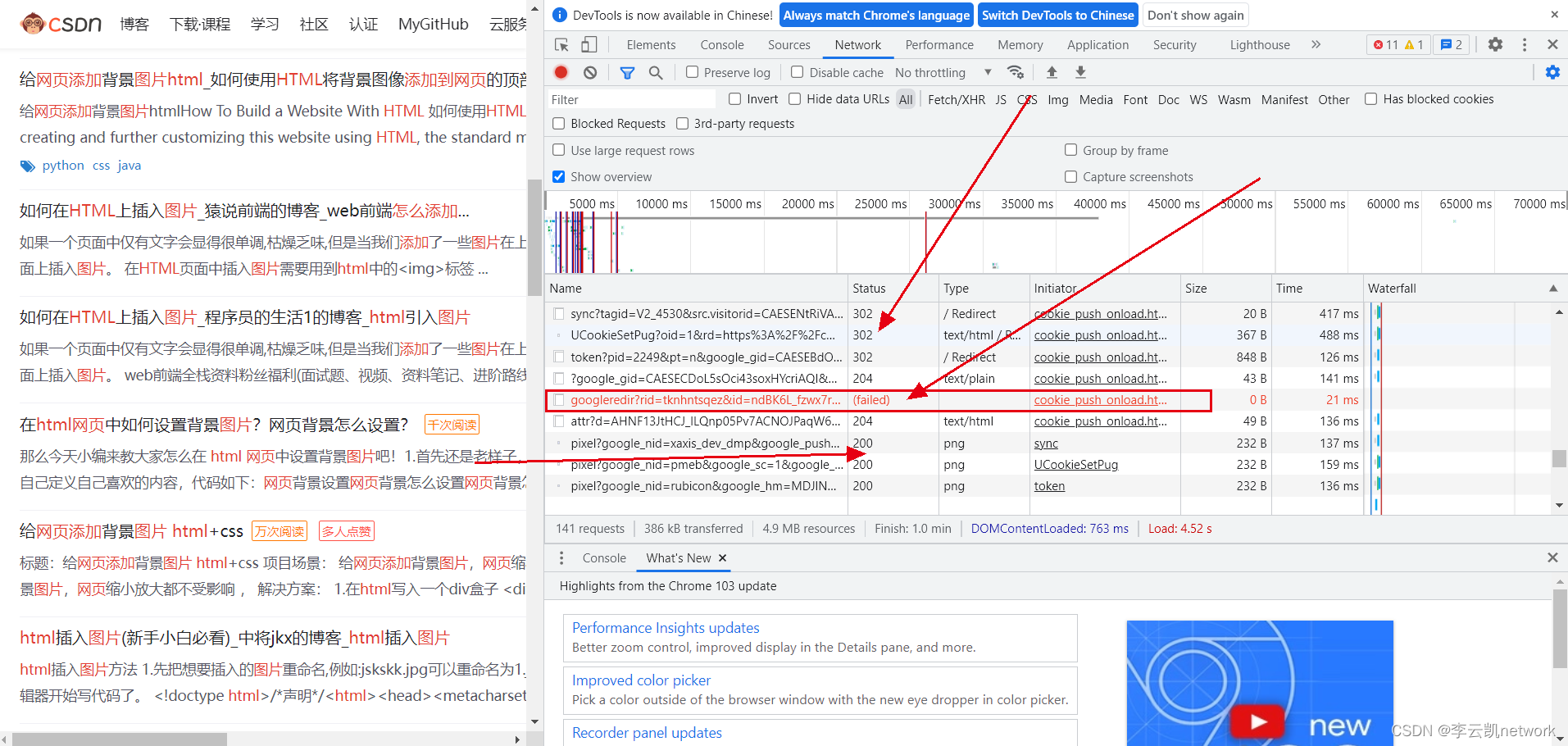Tick the Invert filter checkbox

click(x=734, y=99)
